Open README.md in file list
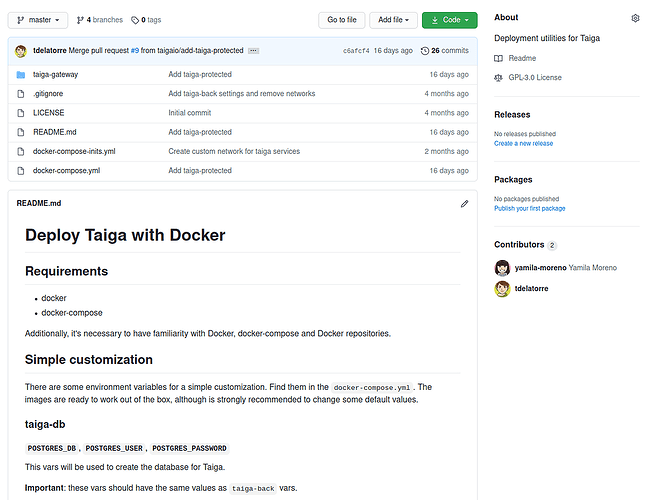Screen dimensions: 648x500 coord(55,132)
